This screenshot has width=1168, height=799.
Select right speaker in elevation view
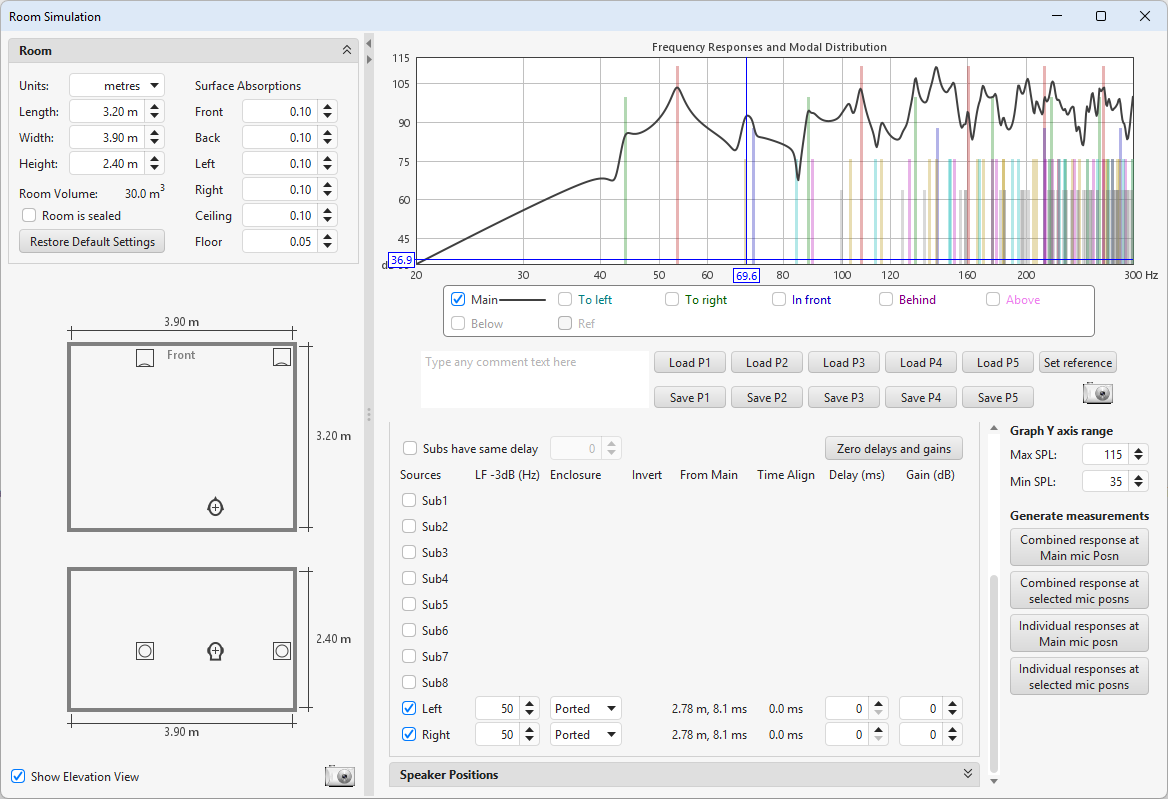[x=282, y=652]
